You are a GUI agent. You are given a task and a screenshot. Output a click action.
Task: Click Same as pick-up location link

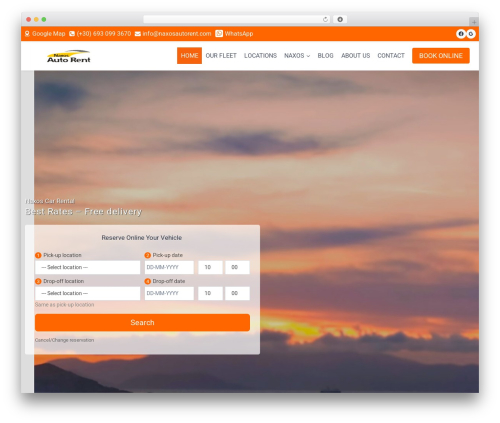[x=64, y=305]
